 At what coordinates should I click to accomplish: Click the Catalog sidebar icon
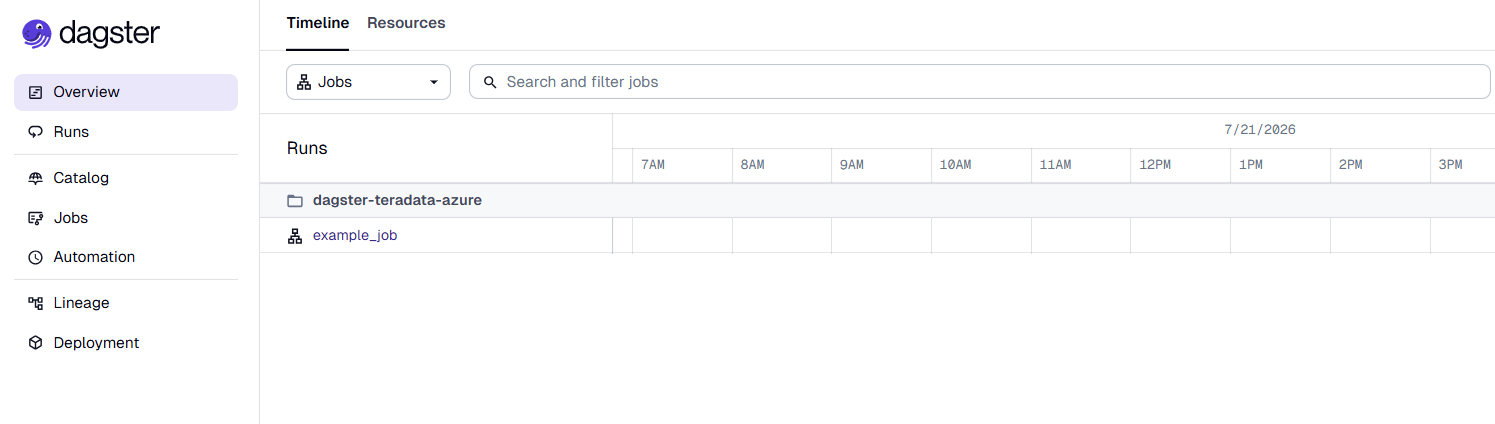[36, 178]
